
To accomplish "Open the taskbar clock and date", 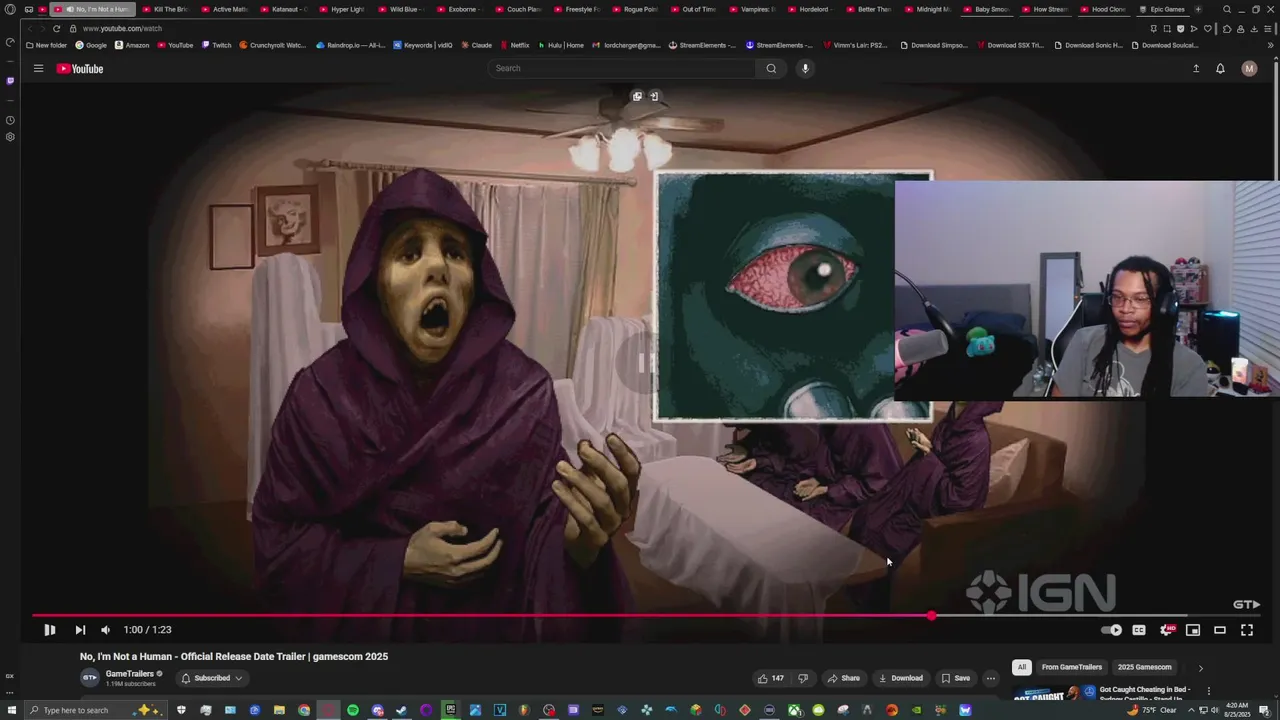I will click(x=1238, y=710).
